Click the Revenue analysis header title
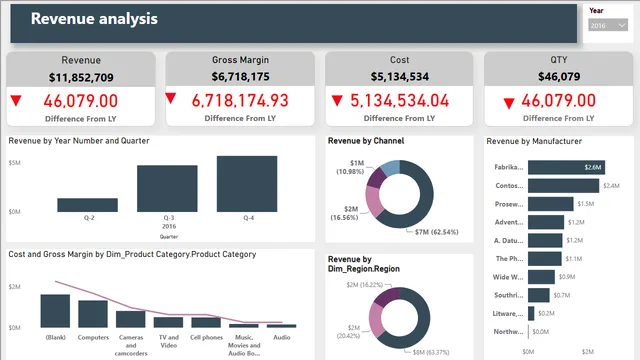 point(94,19)
